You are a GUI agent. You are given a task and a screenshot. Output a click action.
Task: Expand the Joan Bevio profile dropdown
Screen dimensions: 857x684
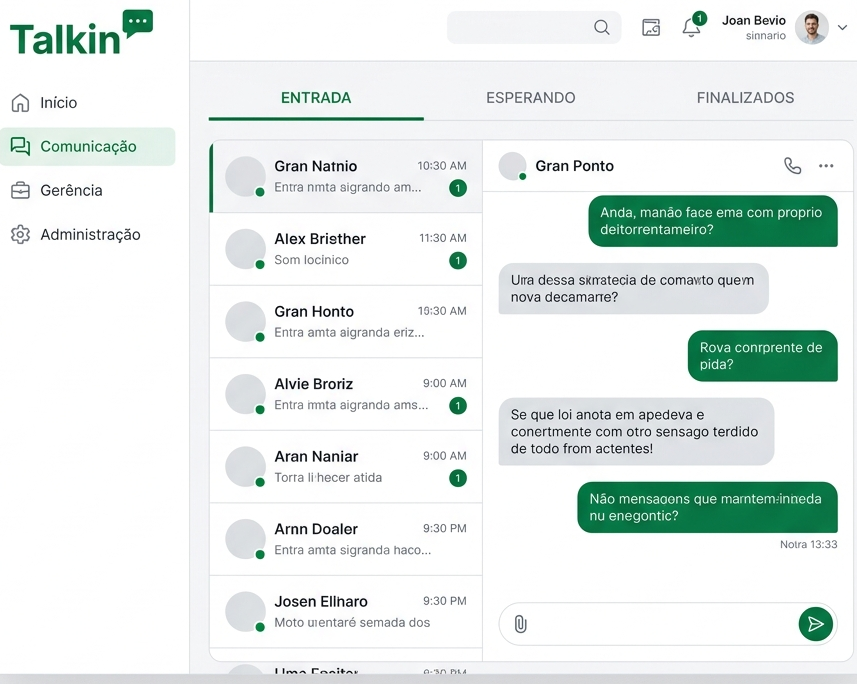point(842,28)
